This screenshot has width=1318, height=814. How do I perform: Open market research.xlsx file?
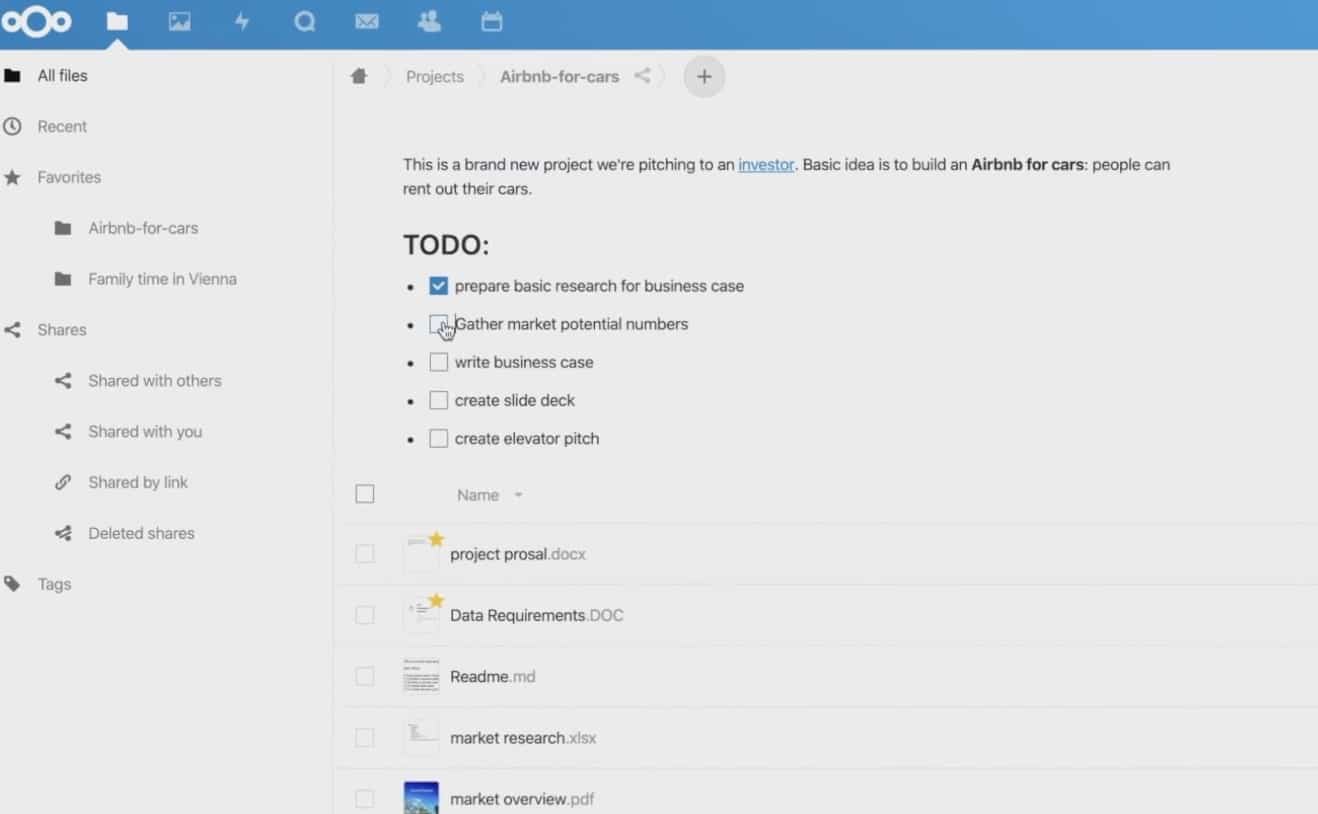pyautogui.click(x=523, y=738)
